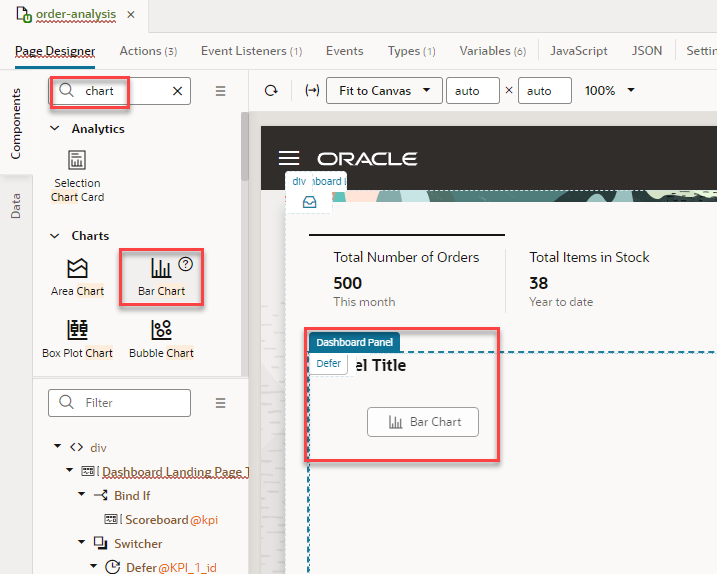Click the Defer tag on canvas
This screenshot has width=717, height=574.
[328, 364]
